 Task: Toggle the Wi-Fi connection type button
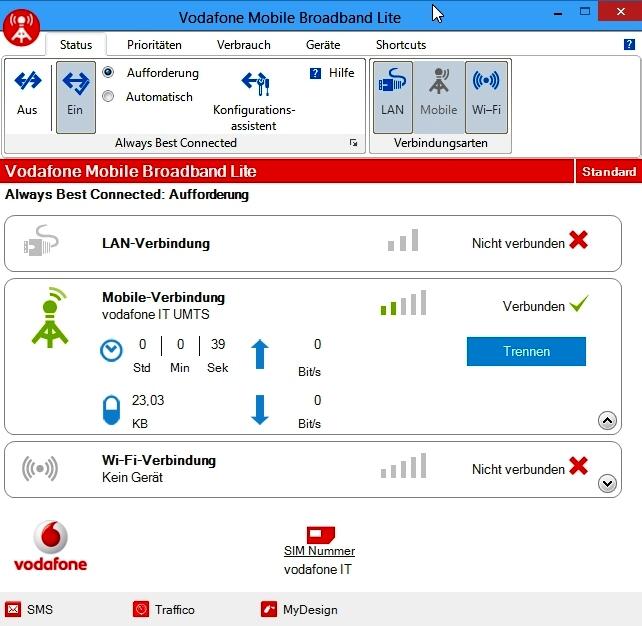[x=486, y=97]
